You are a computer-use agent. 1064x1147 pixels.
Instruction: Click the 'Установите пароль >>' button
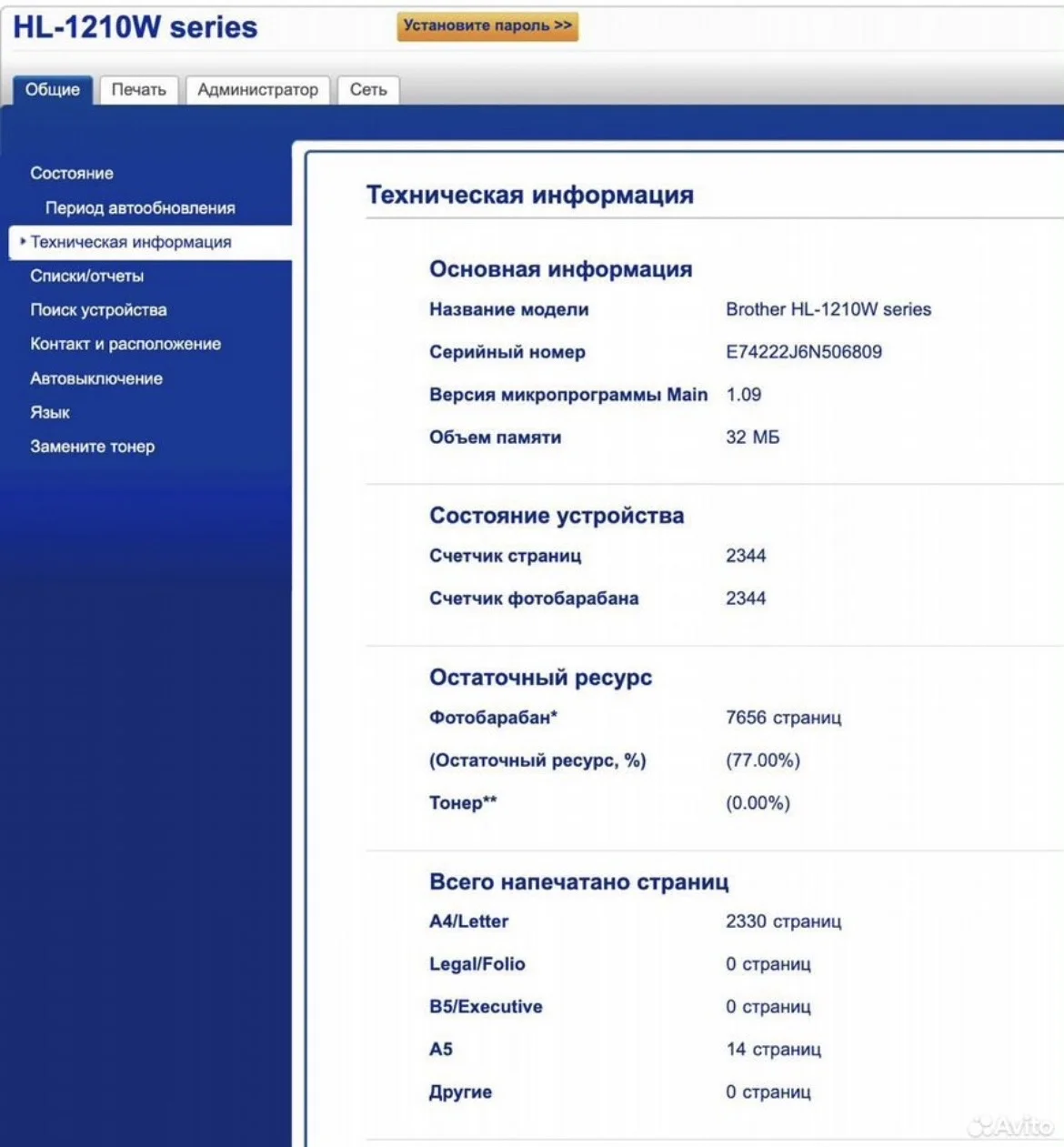487,26
